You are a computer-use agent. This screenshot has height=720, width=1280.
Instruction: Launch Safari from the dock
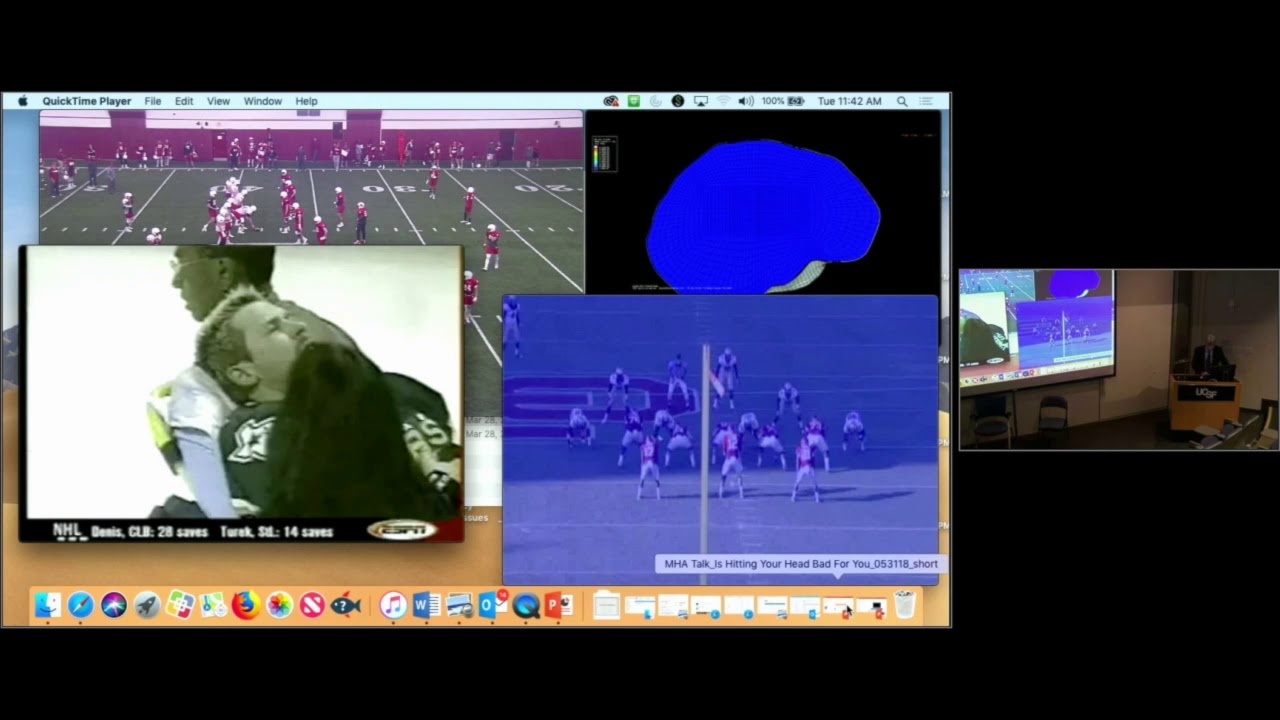pos(81,605)
